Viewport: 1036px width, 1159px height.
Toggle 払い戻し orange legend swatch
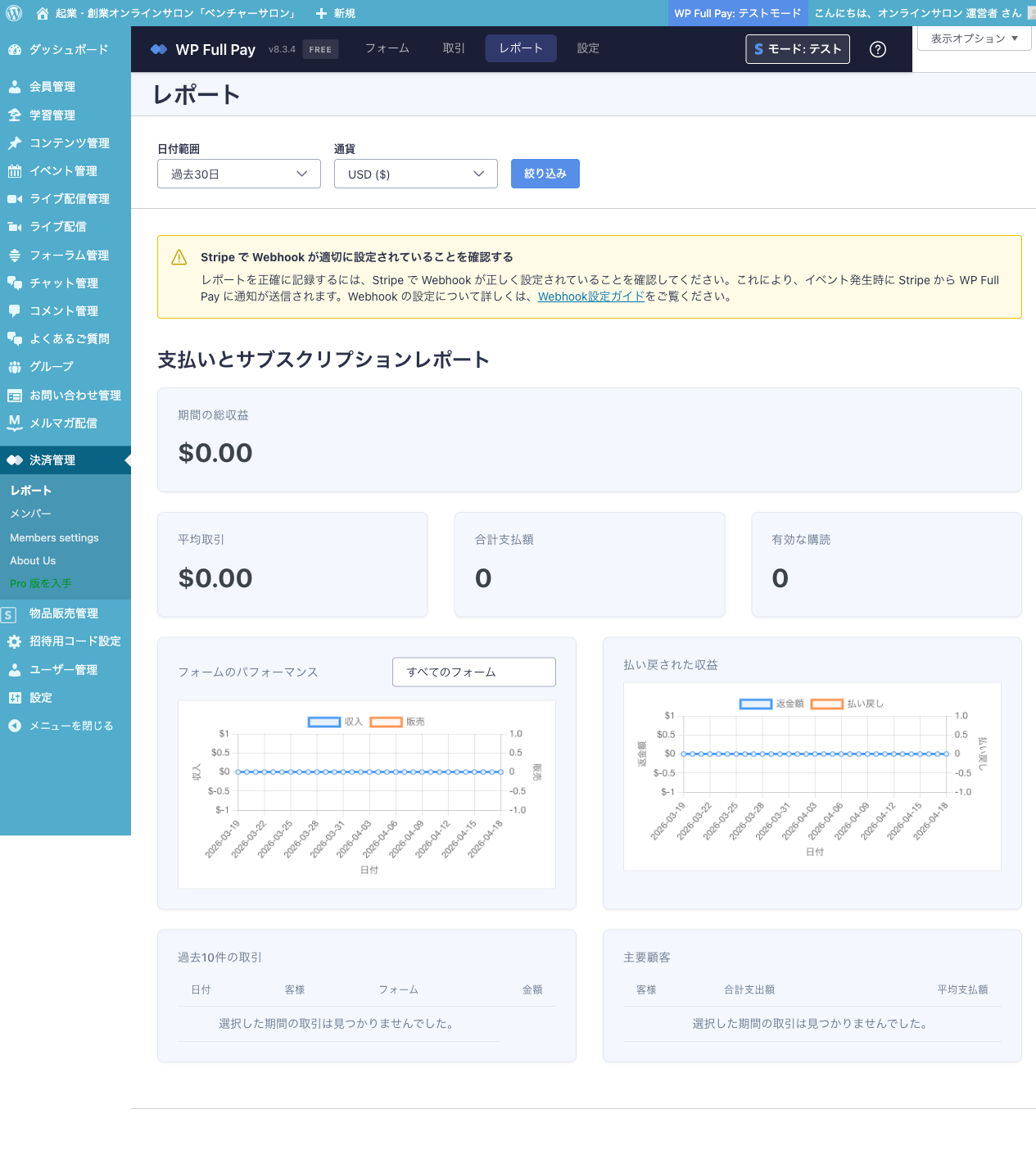(x=827, y=704)
